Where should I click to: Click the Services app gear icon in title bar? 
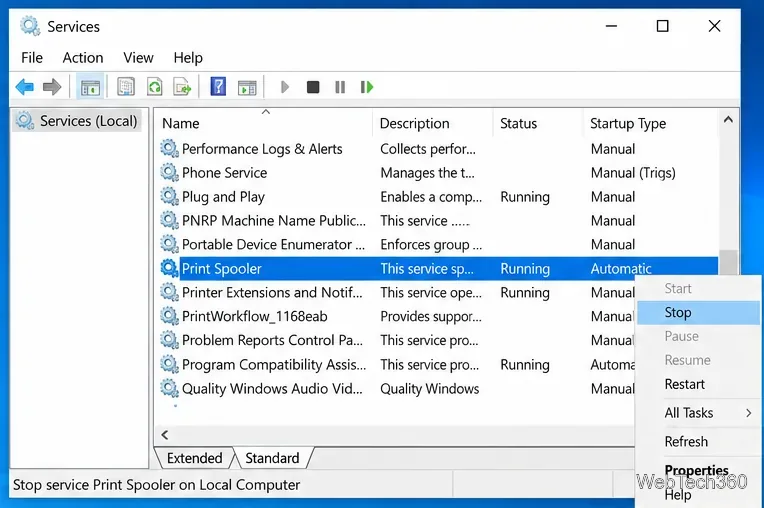pyautogui.click(x=30, y=26)
